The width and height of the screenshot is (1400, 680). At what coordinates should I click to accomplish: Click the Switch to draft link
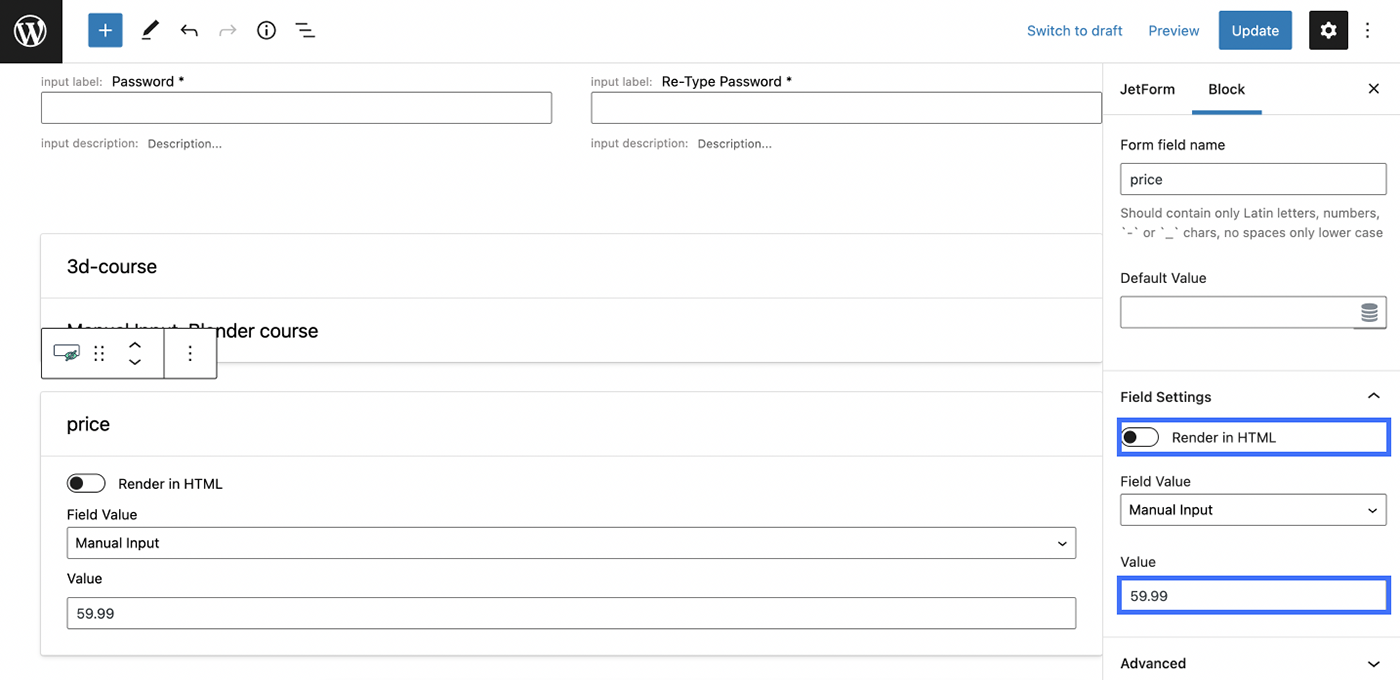click(x=1074, y=30)
